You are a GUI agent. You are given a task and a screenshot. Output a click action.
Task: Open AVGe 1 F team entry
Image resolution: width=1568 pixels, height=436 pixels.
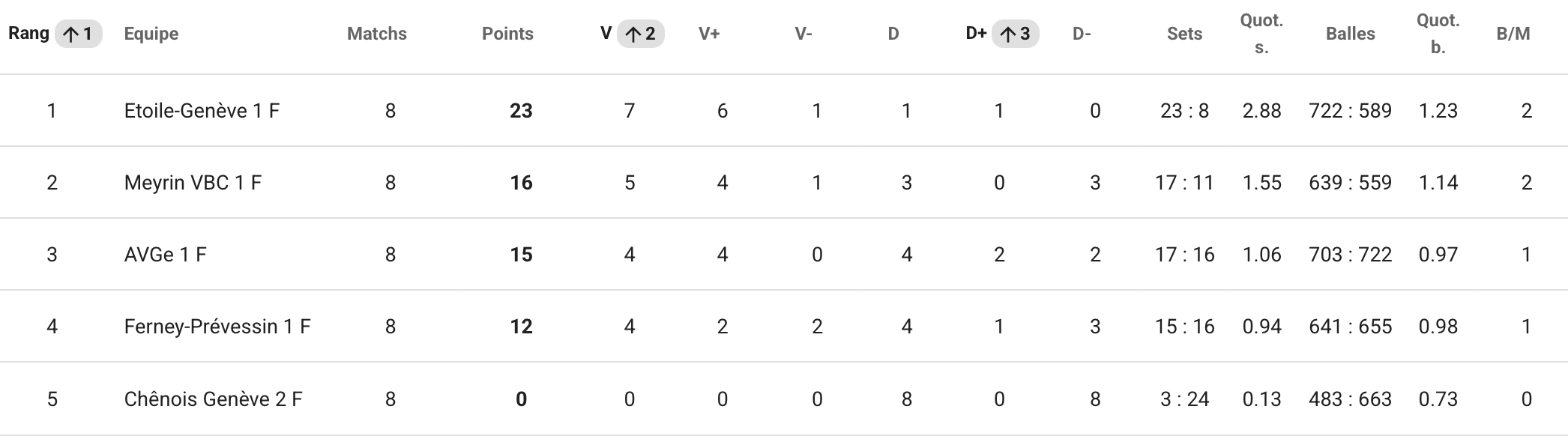(165, 255)
